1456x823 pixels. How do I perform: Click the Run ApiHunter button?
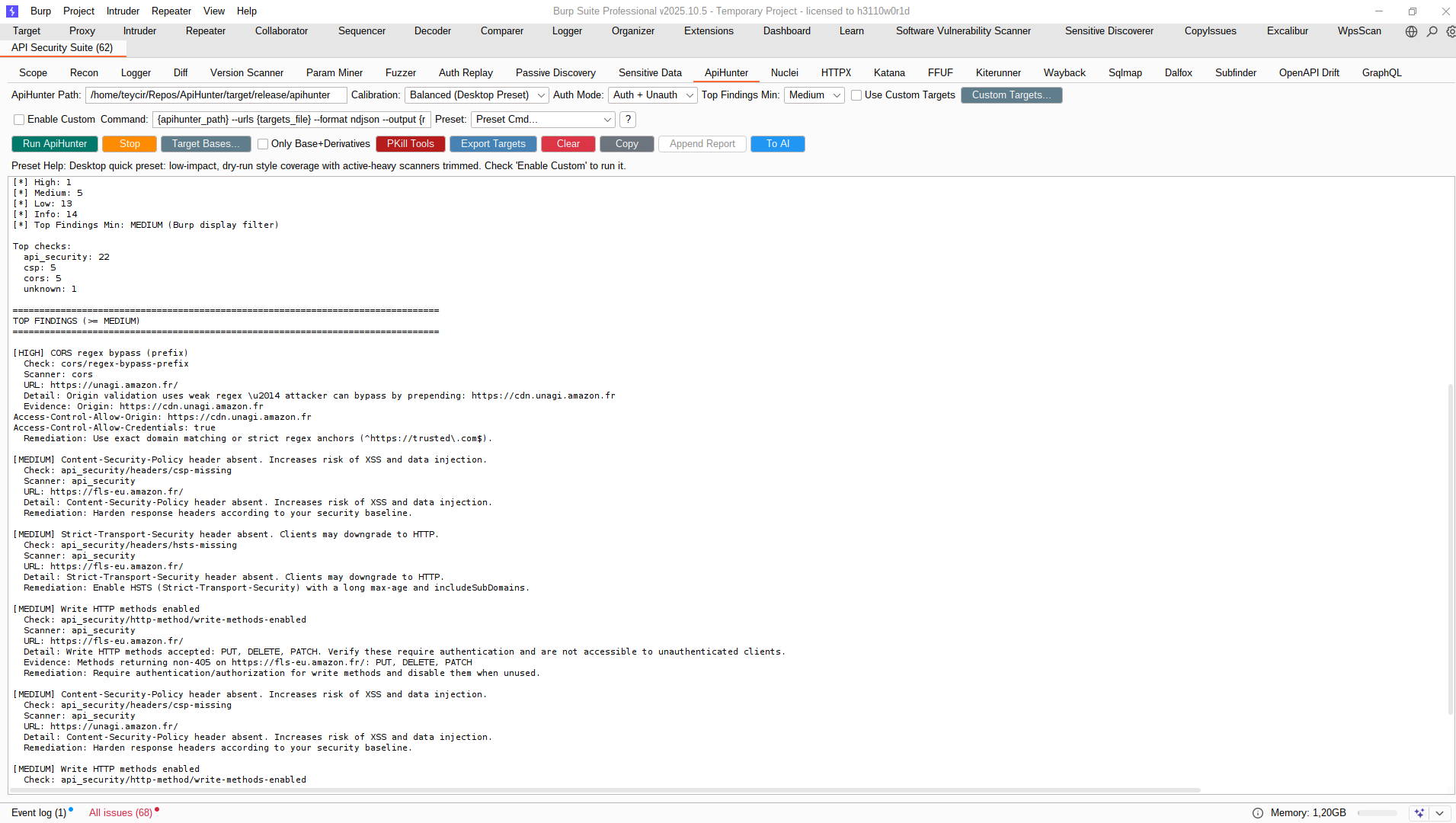pyautogui.click(x=55, y=144)
